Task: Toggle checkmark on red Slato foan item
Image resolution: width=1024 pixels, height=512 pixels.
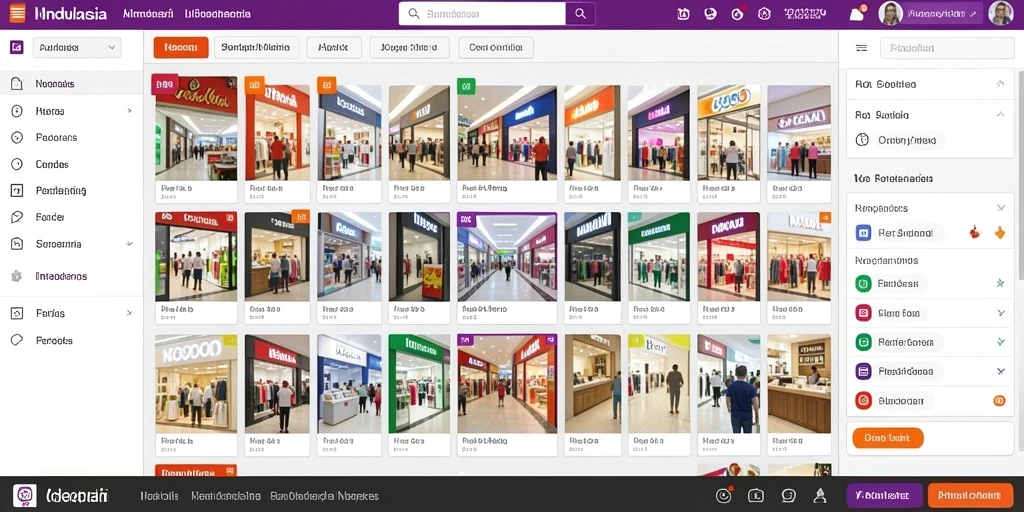Action: pos(1000,313)
